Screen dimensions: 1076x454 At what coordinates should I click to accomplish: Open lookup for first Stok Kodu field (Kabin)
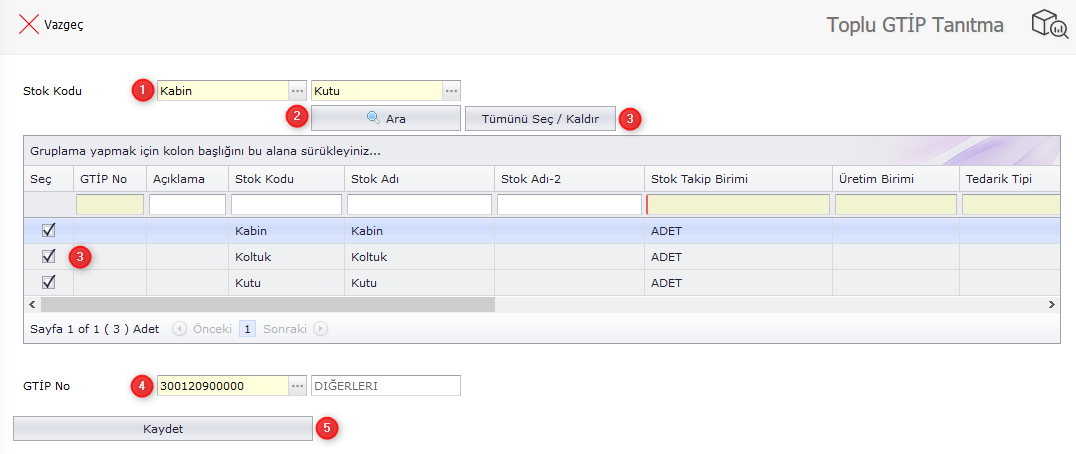pos(297,91)
